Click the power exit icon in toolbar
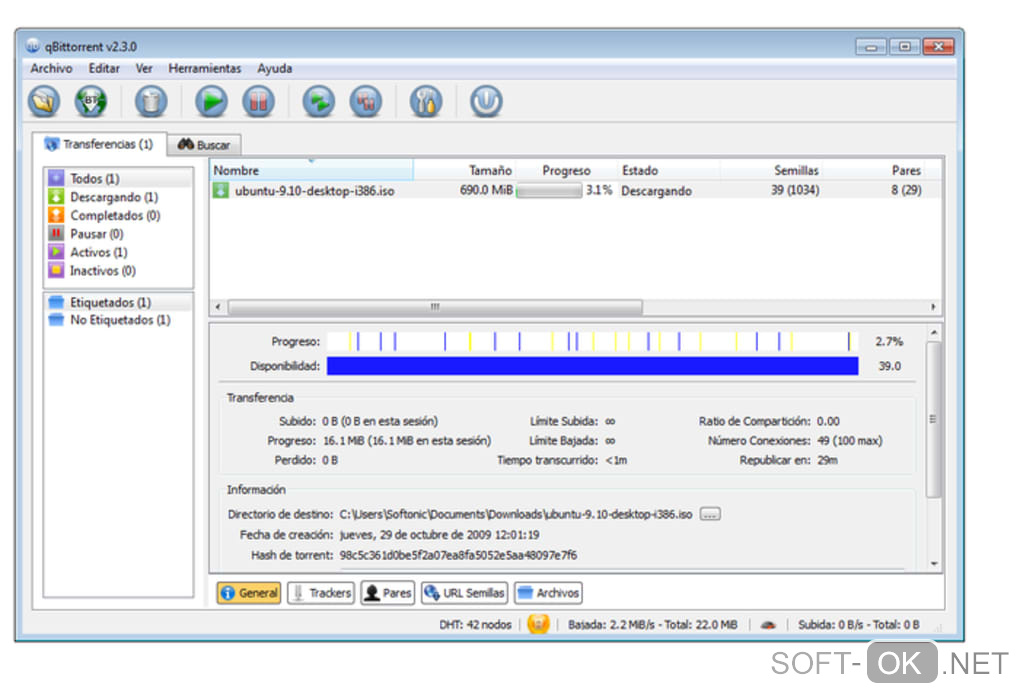Image resolution: width=1020 pixels, height=688 pixels. 486,101
